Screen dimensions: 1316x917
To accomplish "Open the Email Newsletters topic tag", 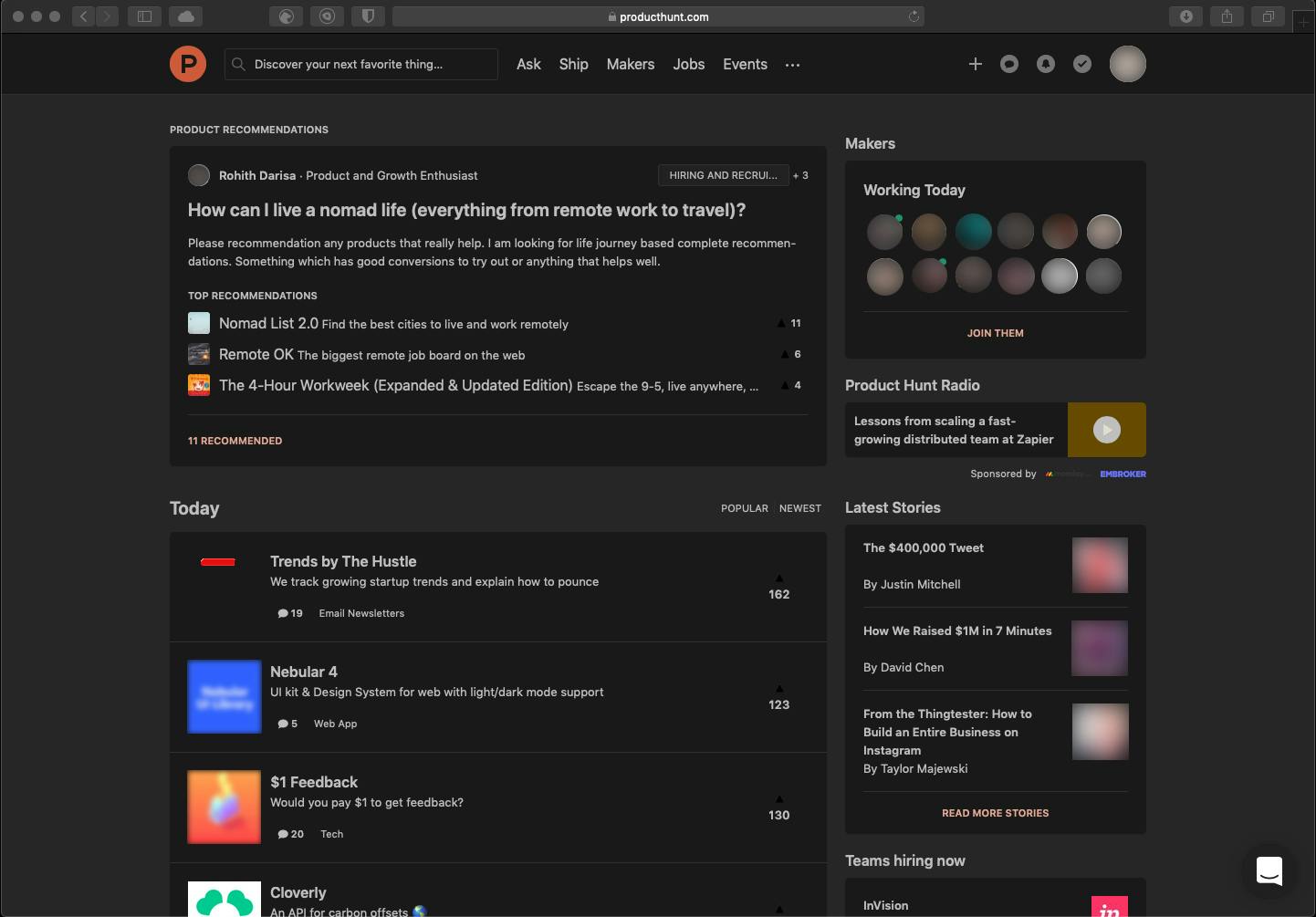I will pos(361,613).
